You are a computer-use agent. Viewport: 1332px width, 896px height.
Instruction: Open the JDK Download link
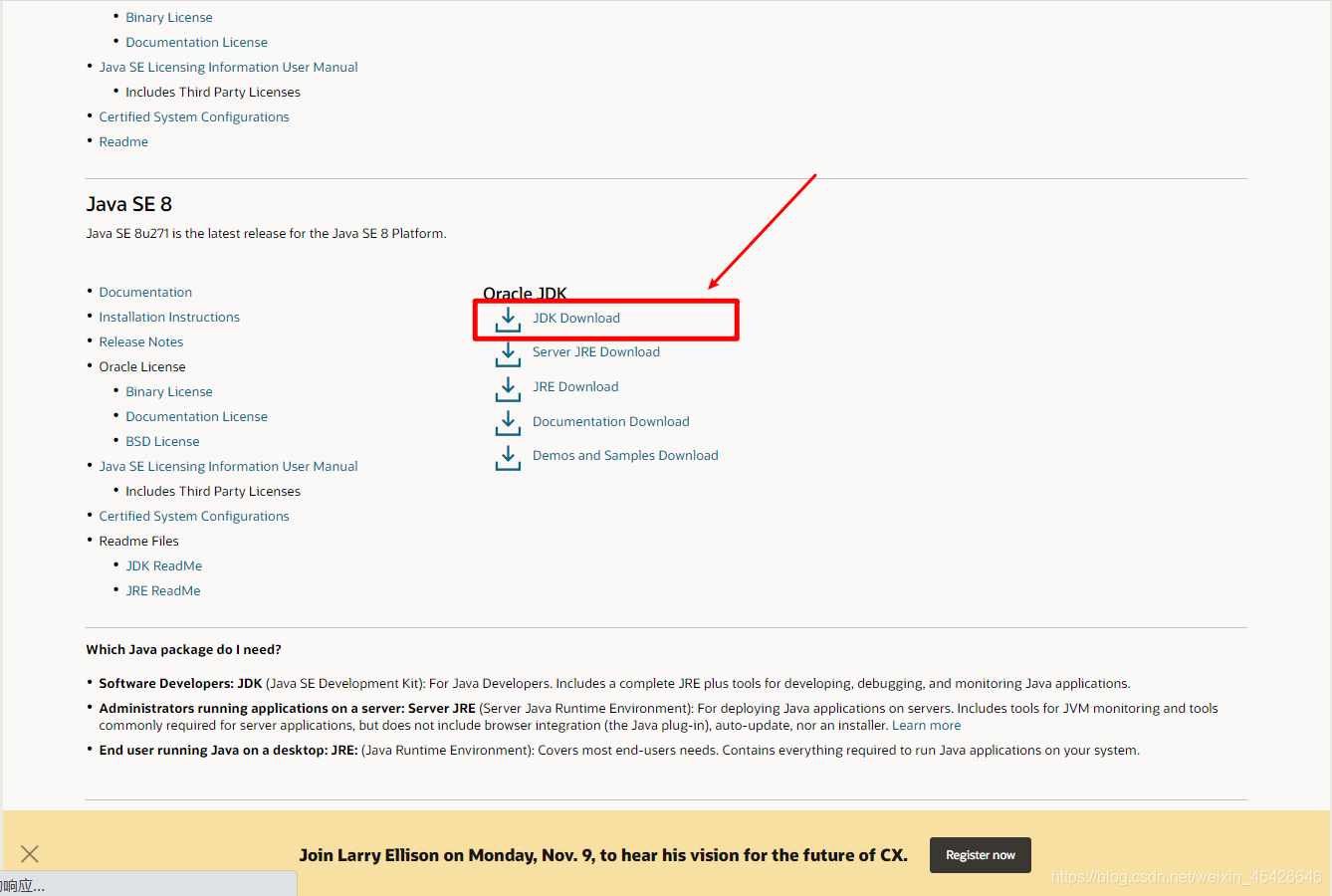click(576, 318)
